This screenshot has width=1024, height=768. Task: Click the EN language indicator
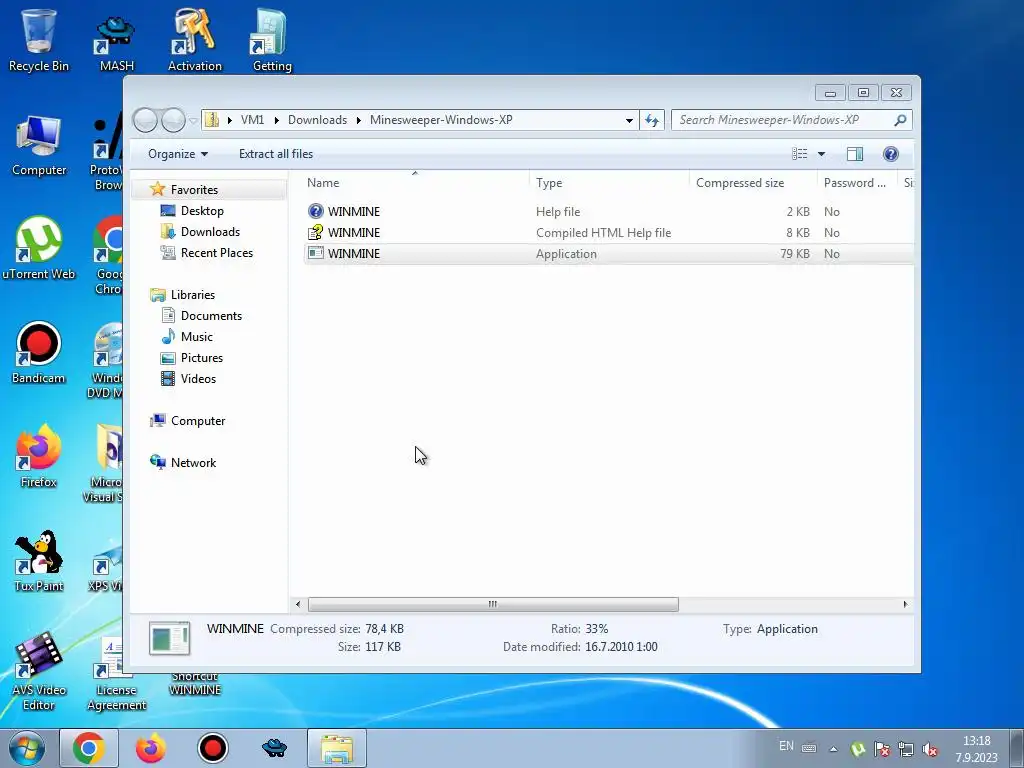click(786, 746)
